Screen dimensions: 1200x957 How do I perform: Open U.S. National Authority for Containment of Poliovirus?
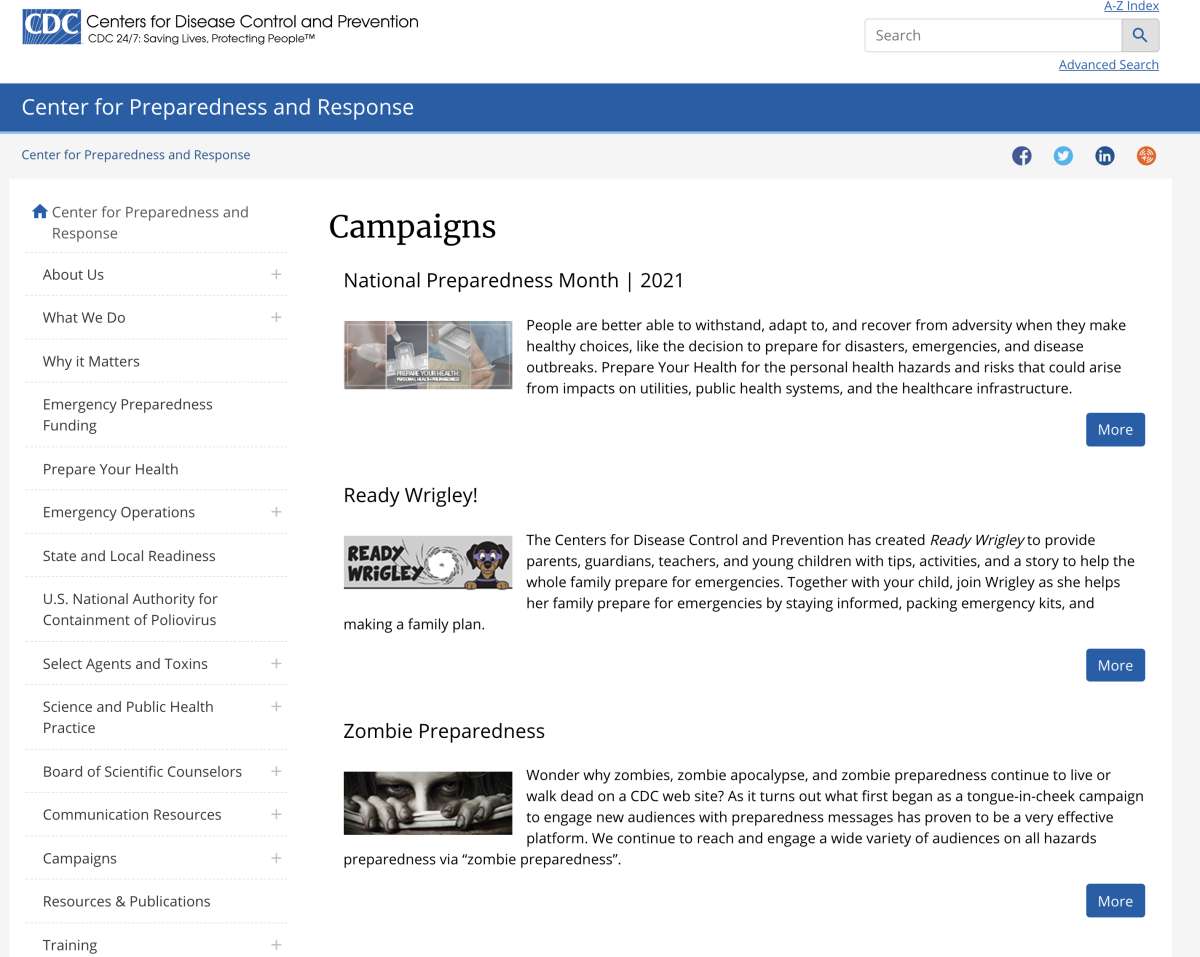(130, 609)
